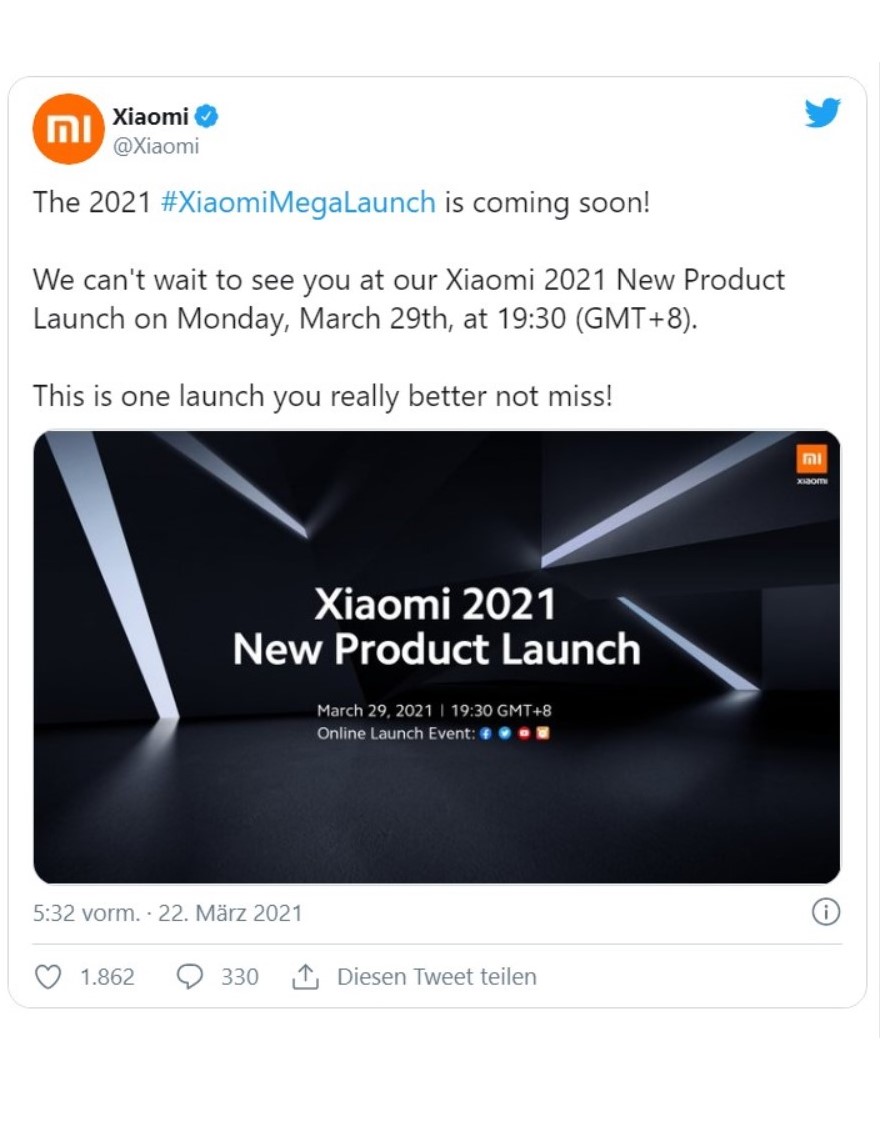Open the tweet info circle icon
This screenshot has height=1140, width=887.
click(825, 912)
